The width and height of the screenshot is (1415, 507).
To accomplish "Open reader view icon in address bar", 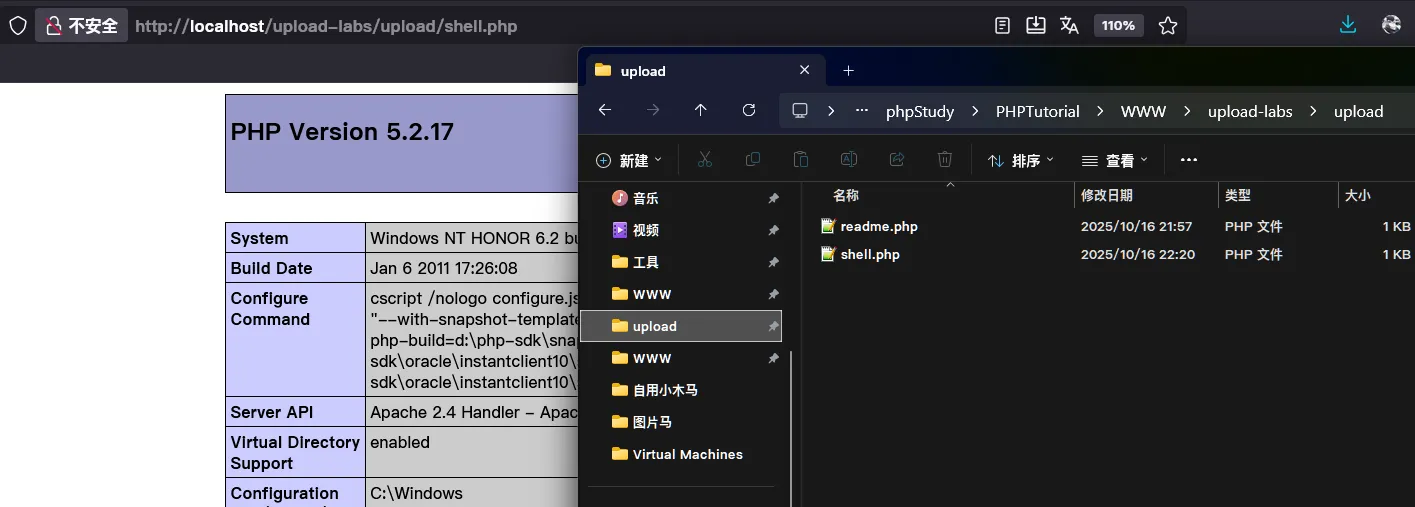I will 1002,26.
